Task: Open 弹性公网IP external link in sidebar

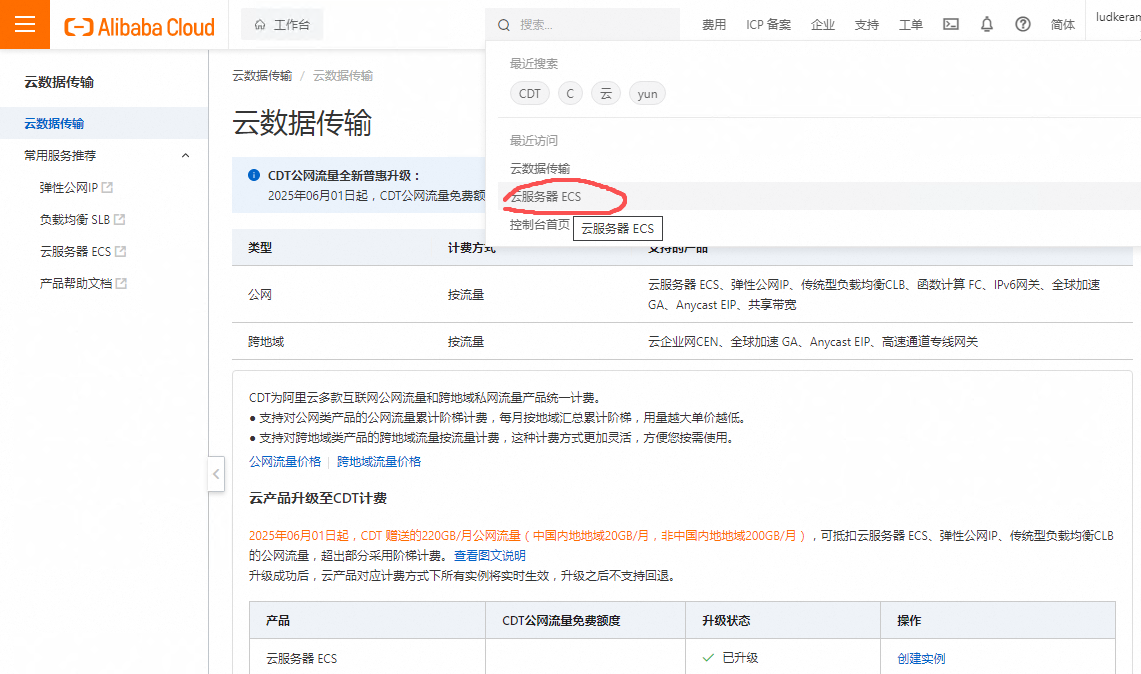Action: (x=76, y=188)
